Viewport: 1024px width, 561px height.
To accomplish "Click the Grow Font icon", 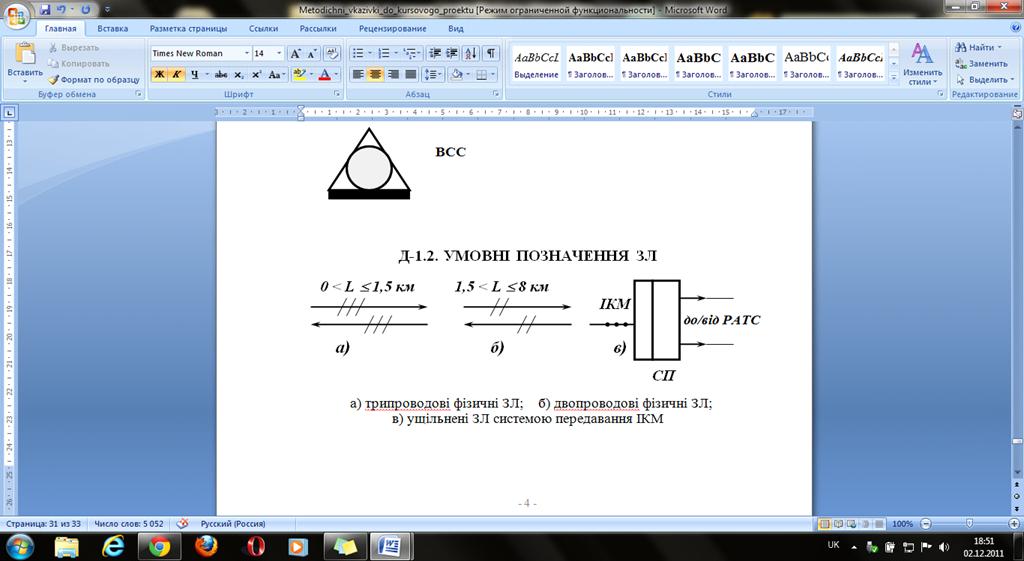I will coord(296,53).
